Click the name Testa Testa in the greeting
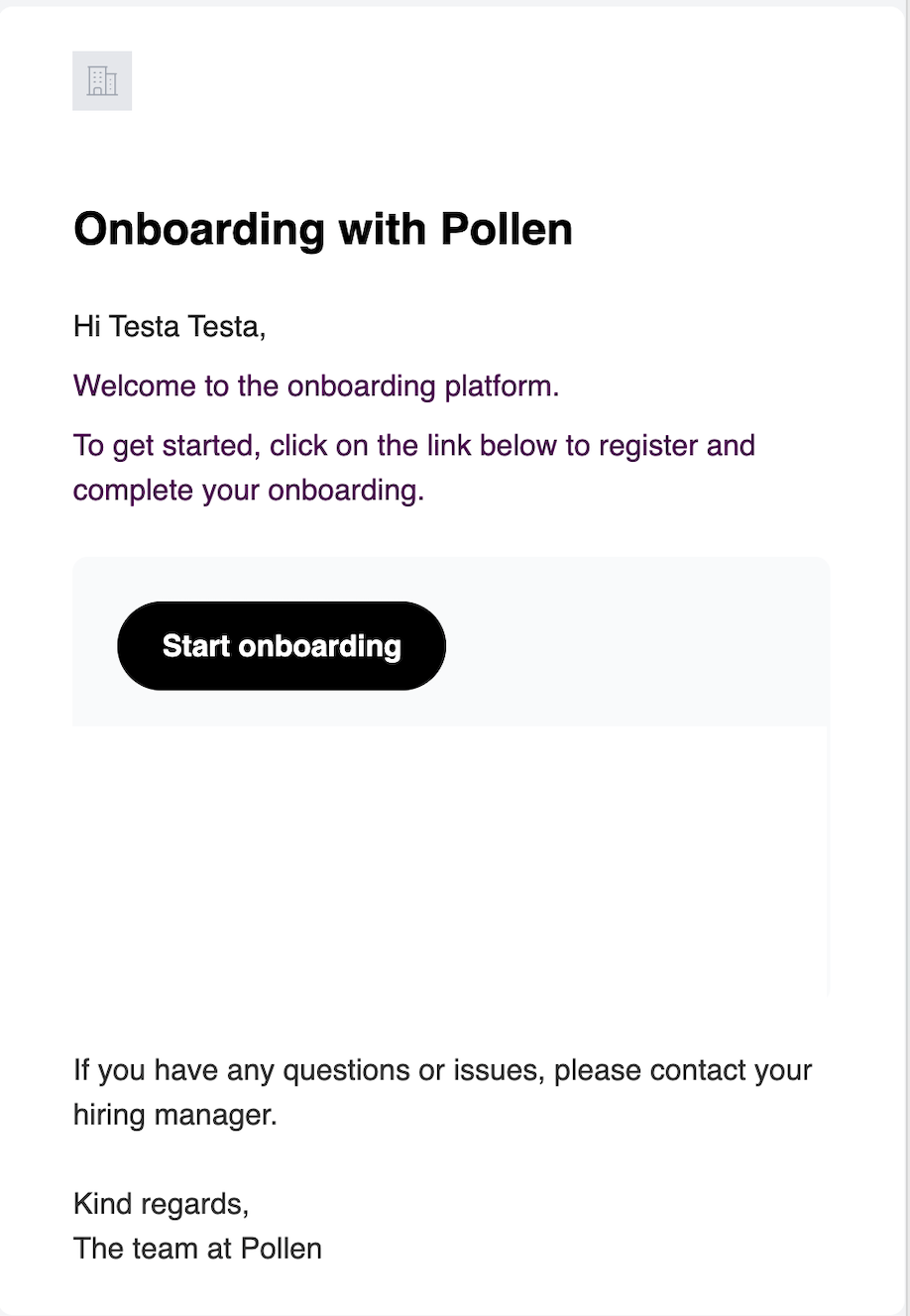This screenshot has width=910, height=1316. point(187,326)
